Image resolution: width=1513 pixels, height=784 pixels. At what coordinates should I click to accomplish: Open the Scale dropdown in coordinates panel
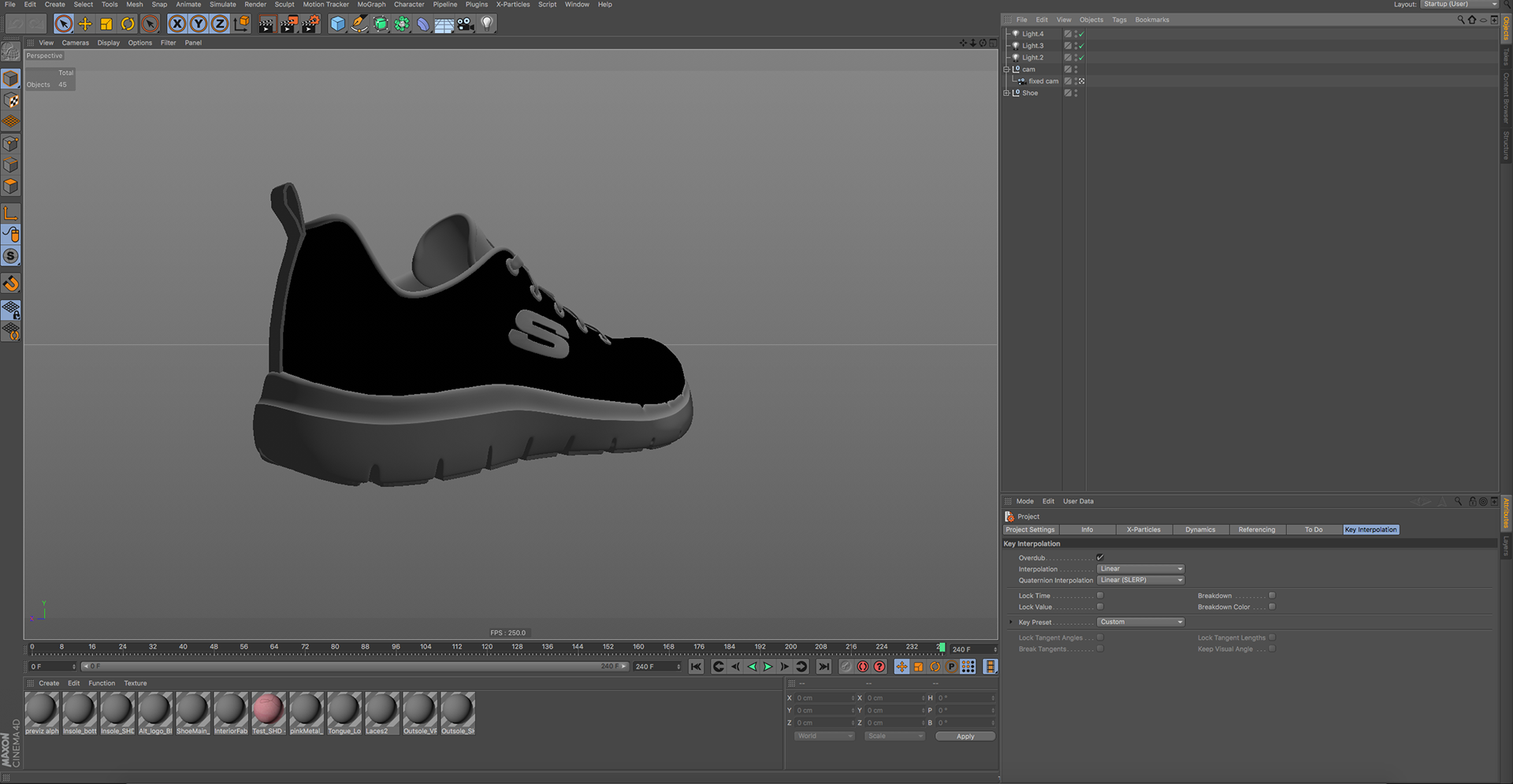point(895,736)
